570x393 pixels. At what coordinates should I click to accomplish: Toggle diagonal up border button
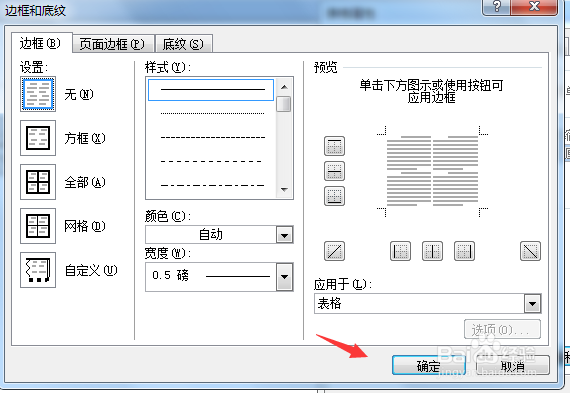point(334,251)
